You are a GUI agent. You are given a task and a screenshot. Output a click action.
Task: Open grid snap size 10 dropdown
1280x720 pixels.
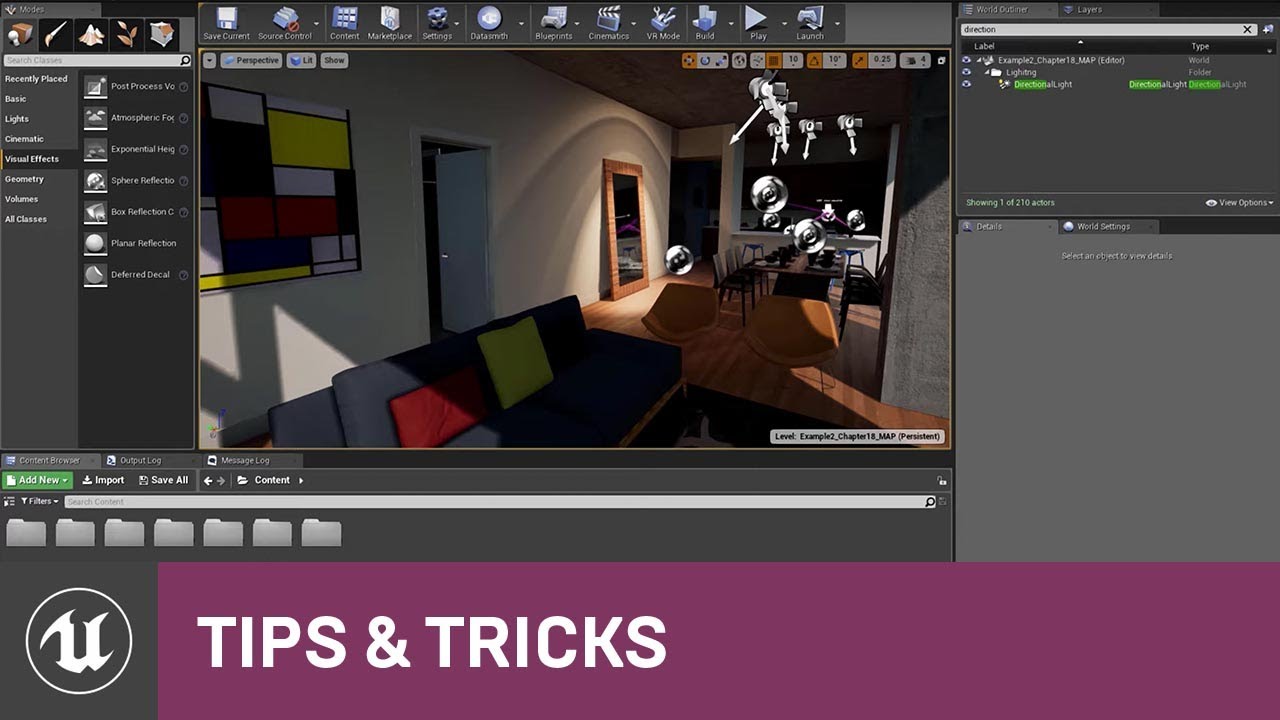(x=794, y=60)
